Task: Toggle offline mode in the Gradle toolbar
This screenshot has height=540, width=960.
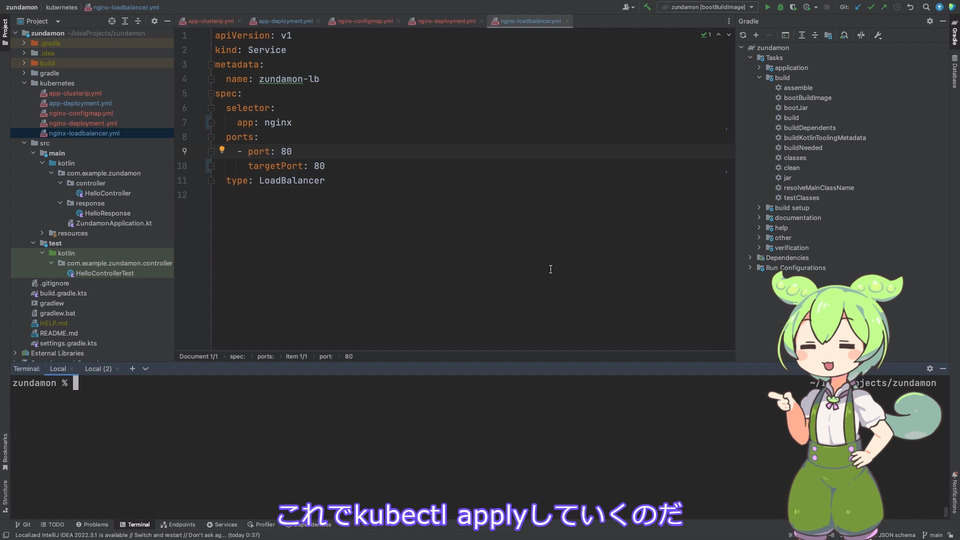Action: 861,36
